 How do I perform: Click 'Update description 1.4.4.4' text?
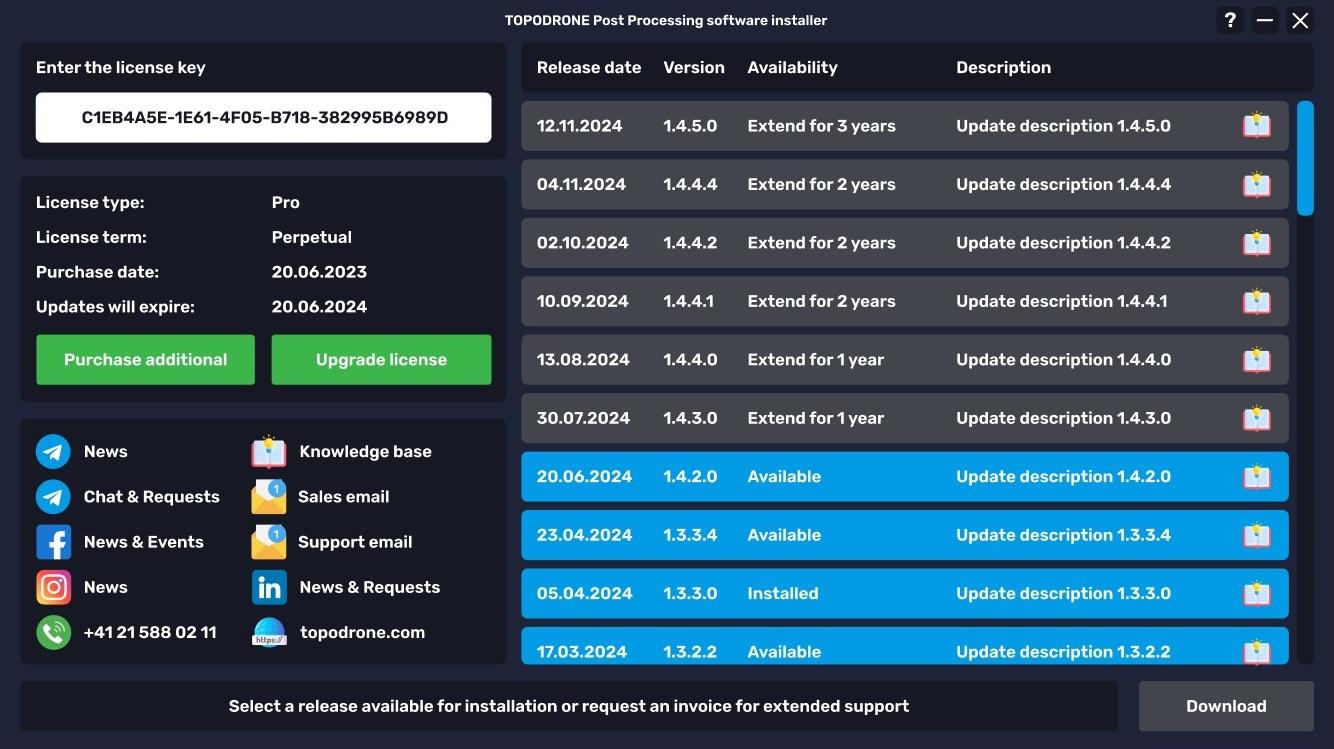1063,184
